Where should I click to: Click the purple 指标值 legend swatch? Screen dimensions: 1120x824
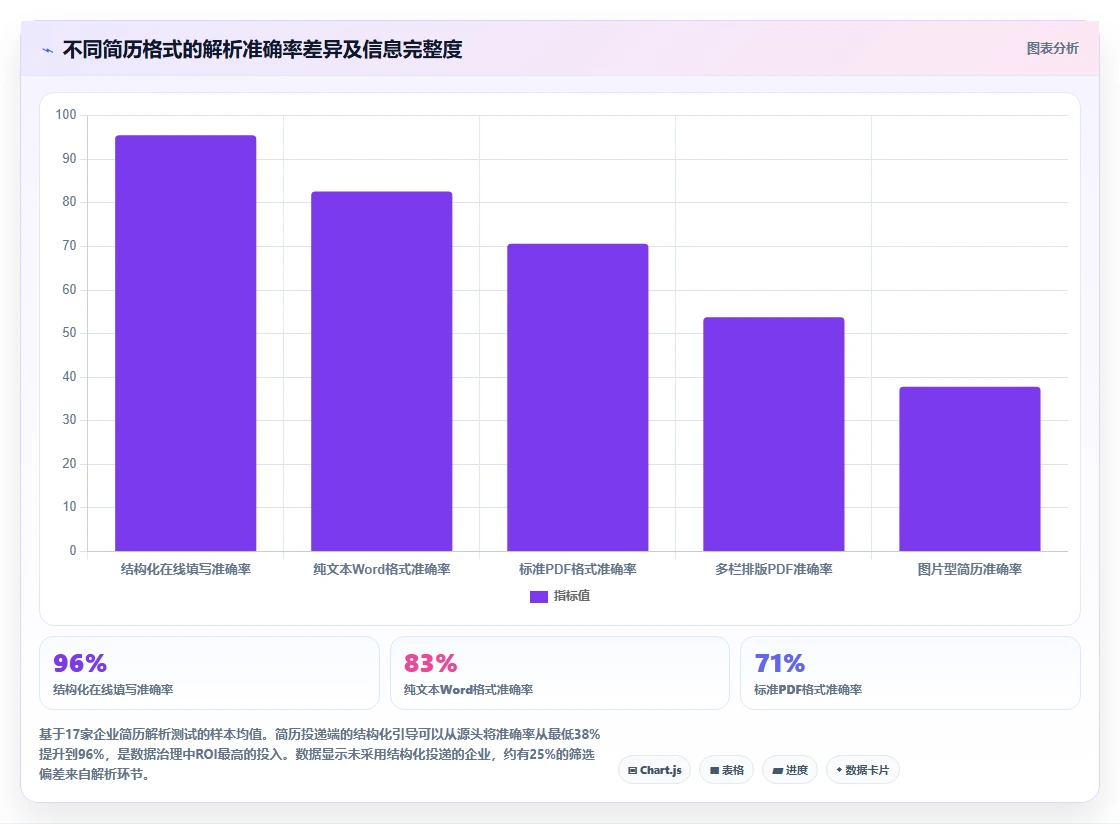539,597
